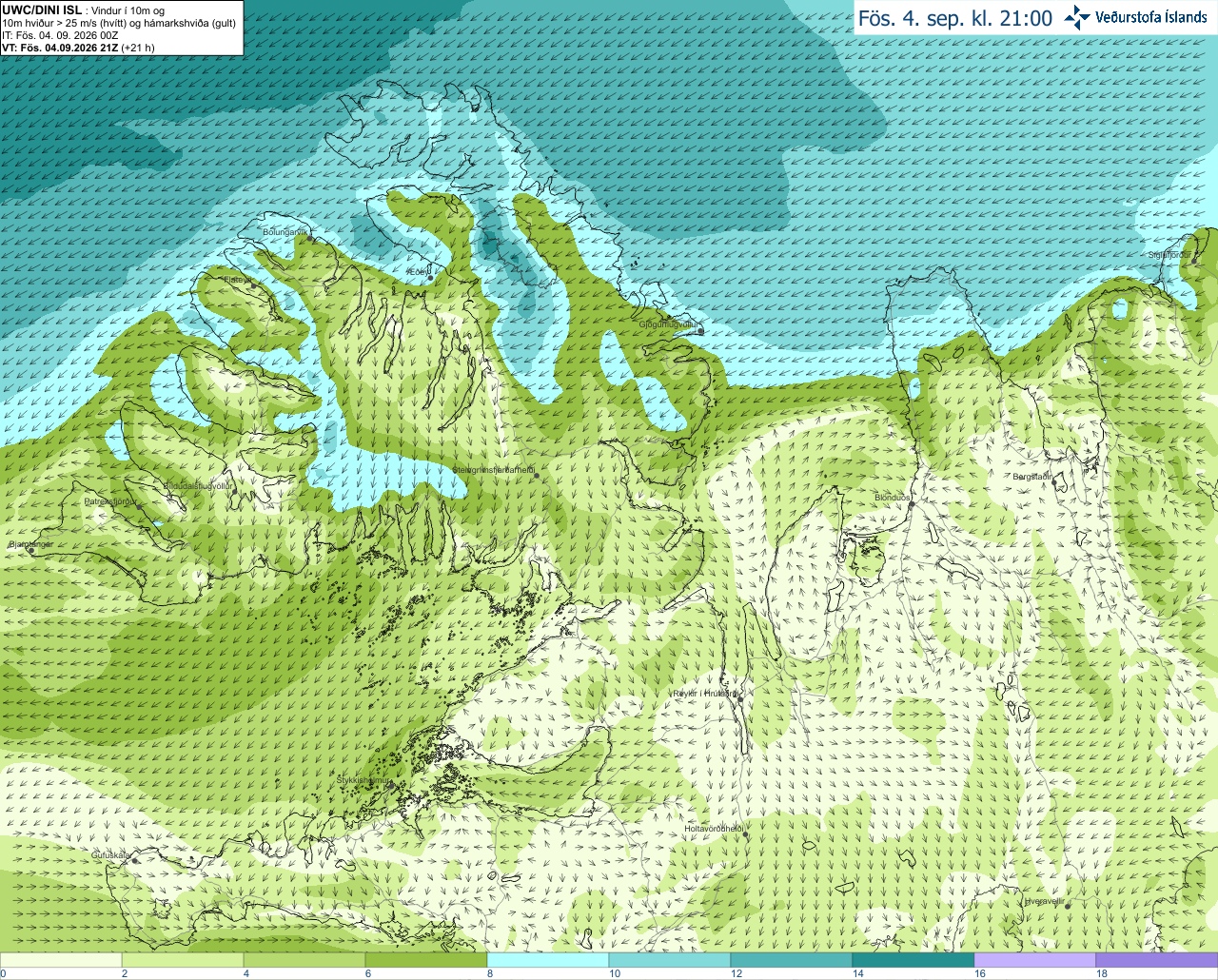Screen dimensions: 1218x980
Task: Click the Blönduós station marker
Action: pyautogui.click(x=911, y=505)
